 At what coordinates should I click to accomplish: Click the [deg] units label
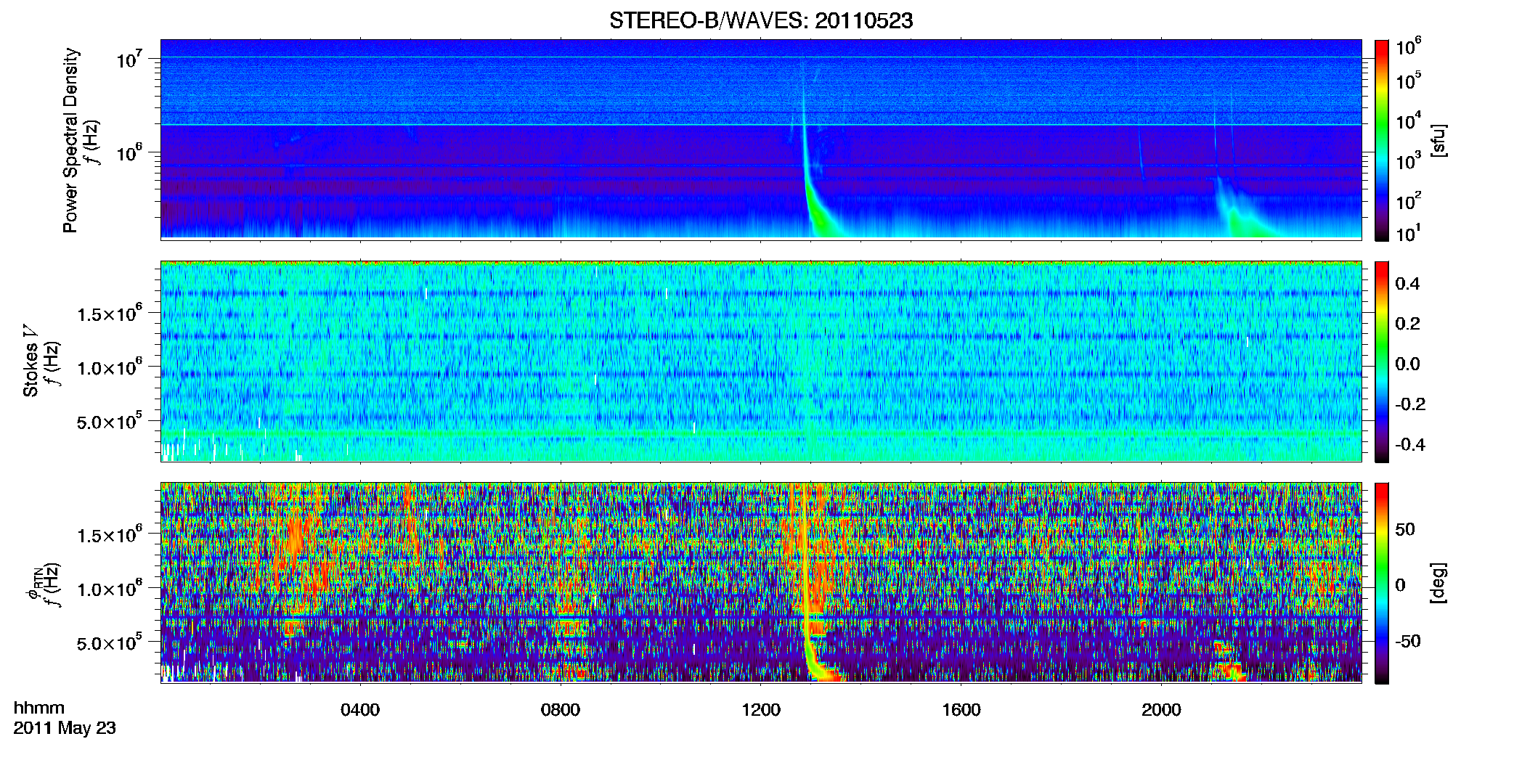1438,583
